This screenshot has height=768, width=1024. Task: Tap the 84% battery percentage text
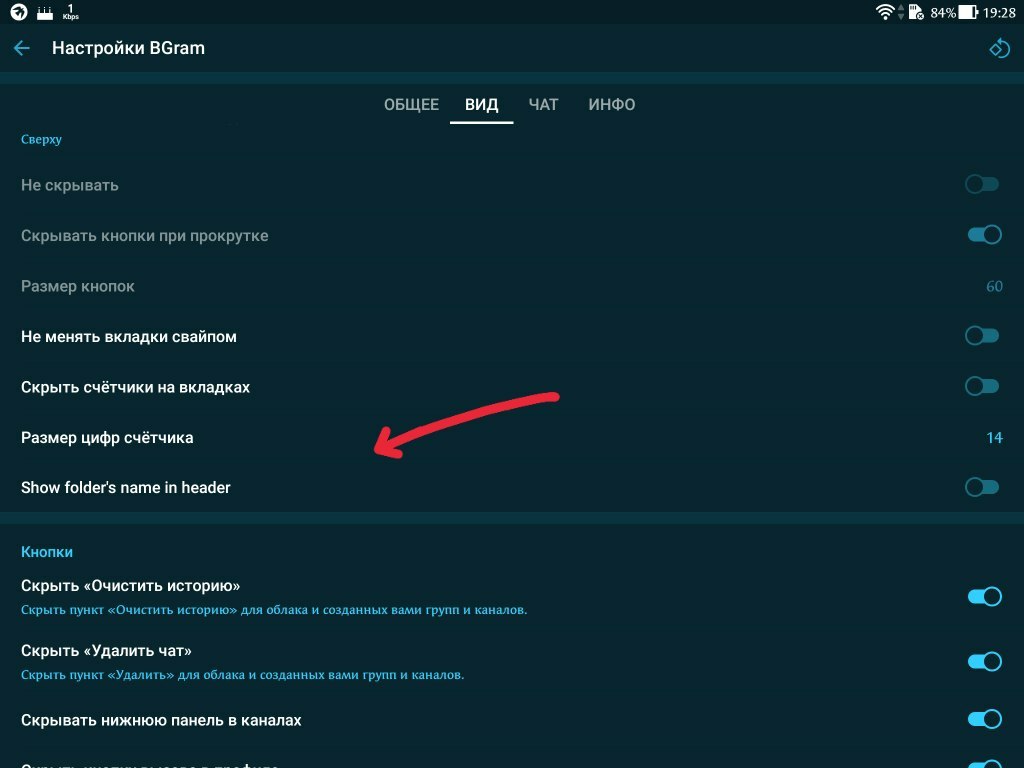943,12
